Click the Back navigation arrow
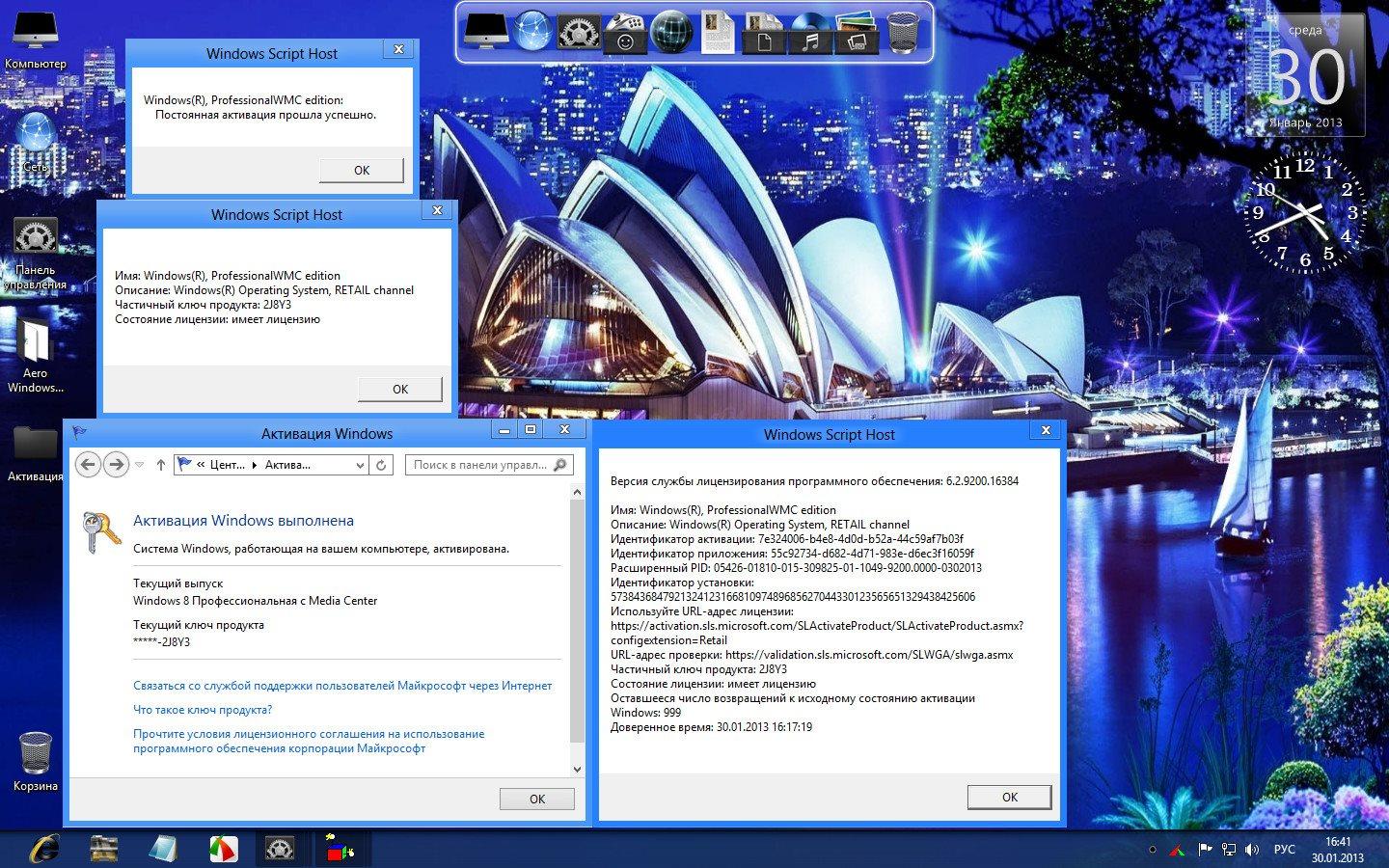 tap(88, 465)
